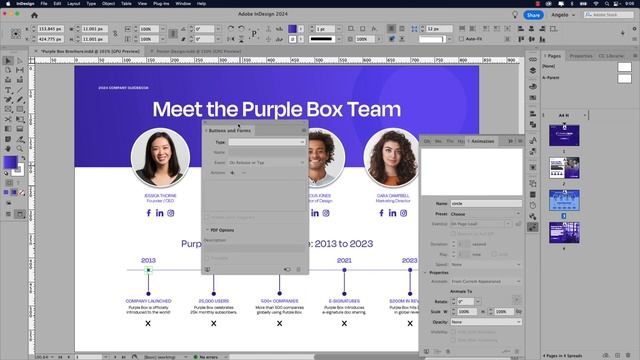Viewport: 640px width, 360px height.
Task: Select the Pen tool
Action: (8, 100)
